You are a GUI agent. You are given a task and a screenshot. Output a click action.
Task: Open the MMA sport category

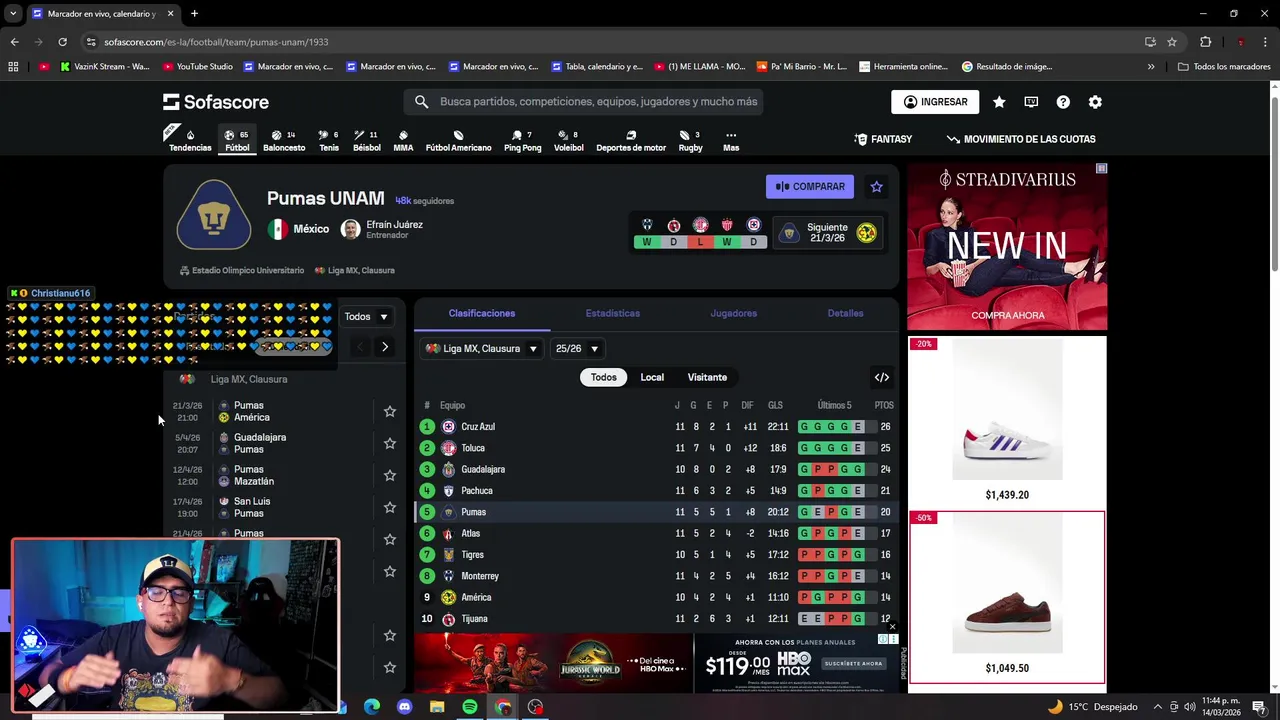403,140
